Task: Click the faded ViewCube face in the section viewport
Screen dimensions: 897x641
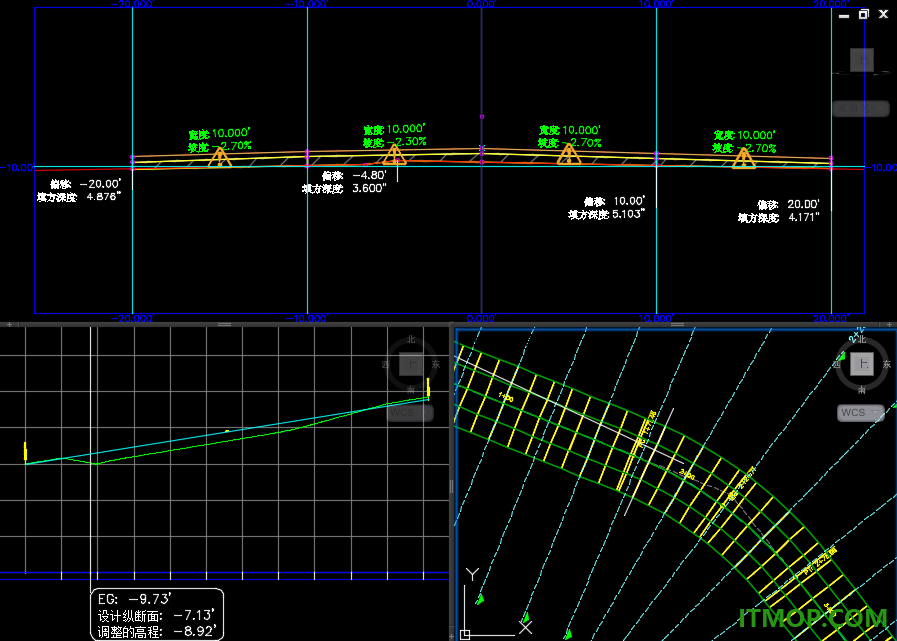Action: [862, 60]
